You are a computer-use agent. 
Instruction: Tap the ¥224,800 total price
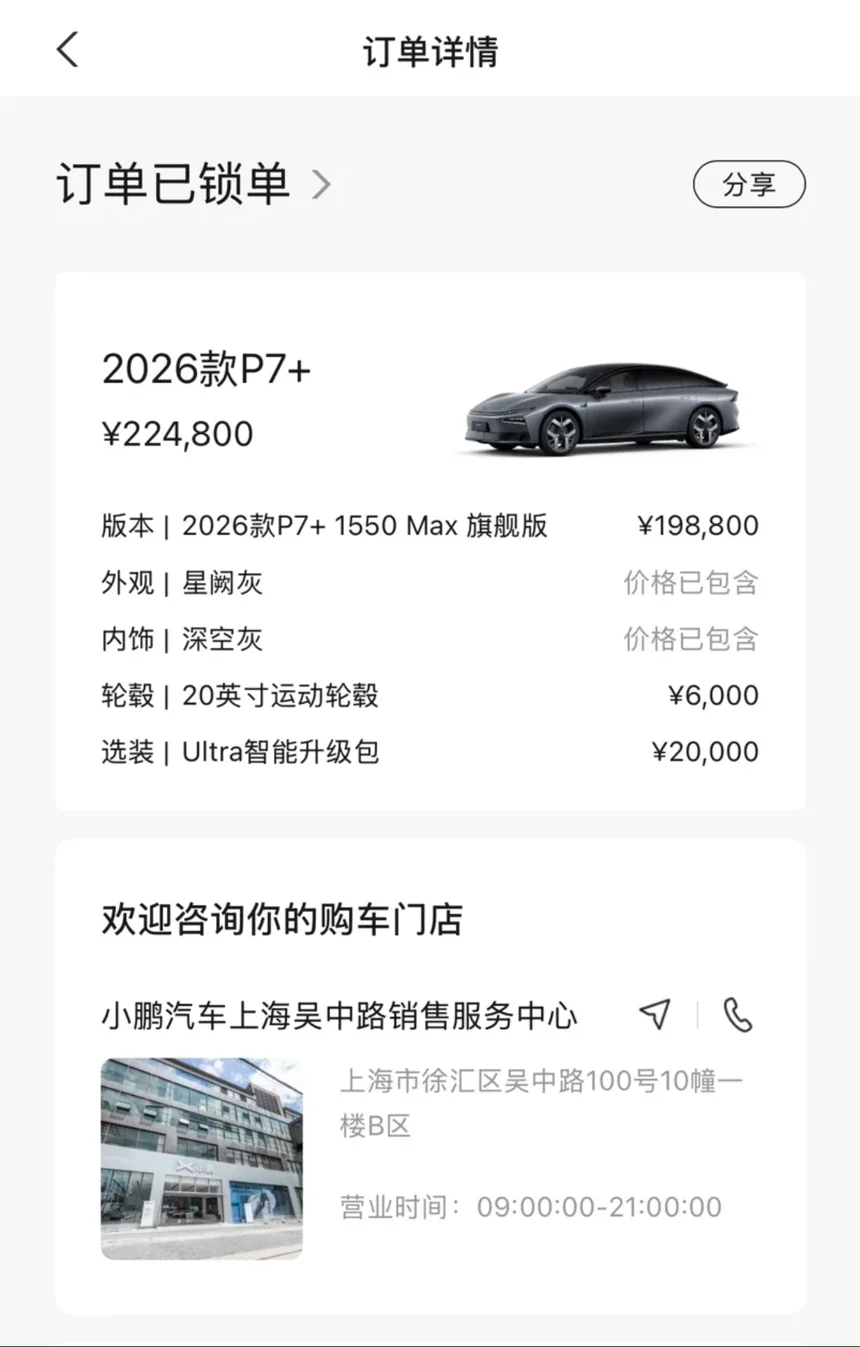pyautogui.click(x=178, y=434)
